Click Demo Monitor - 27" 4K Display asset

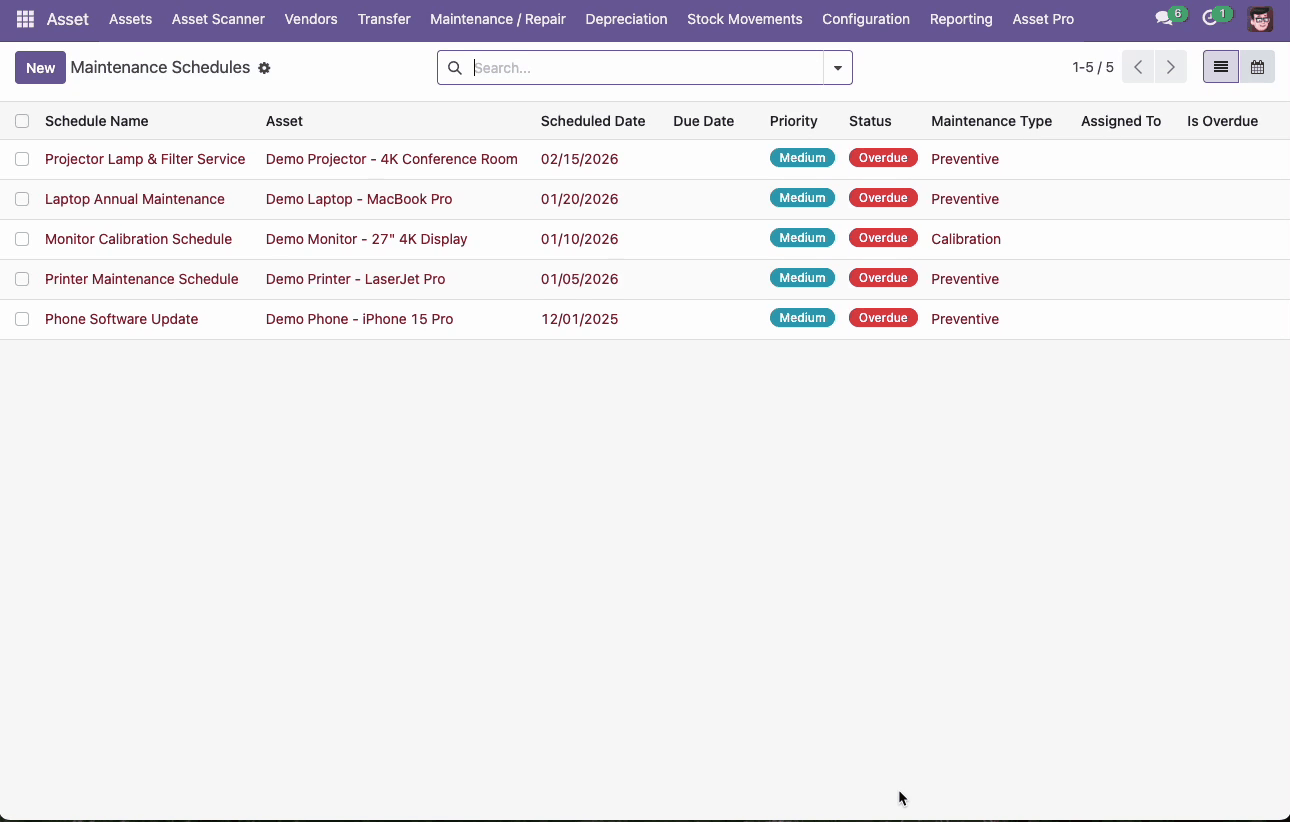pyautogui.click(x=367, y=239)
